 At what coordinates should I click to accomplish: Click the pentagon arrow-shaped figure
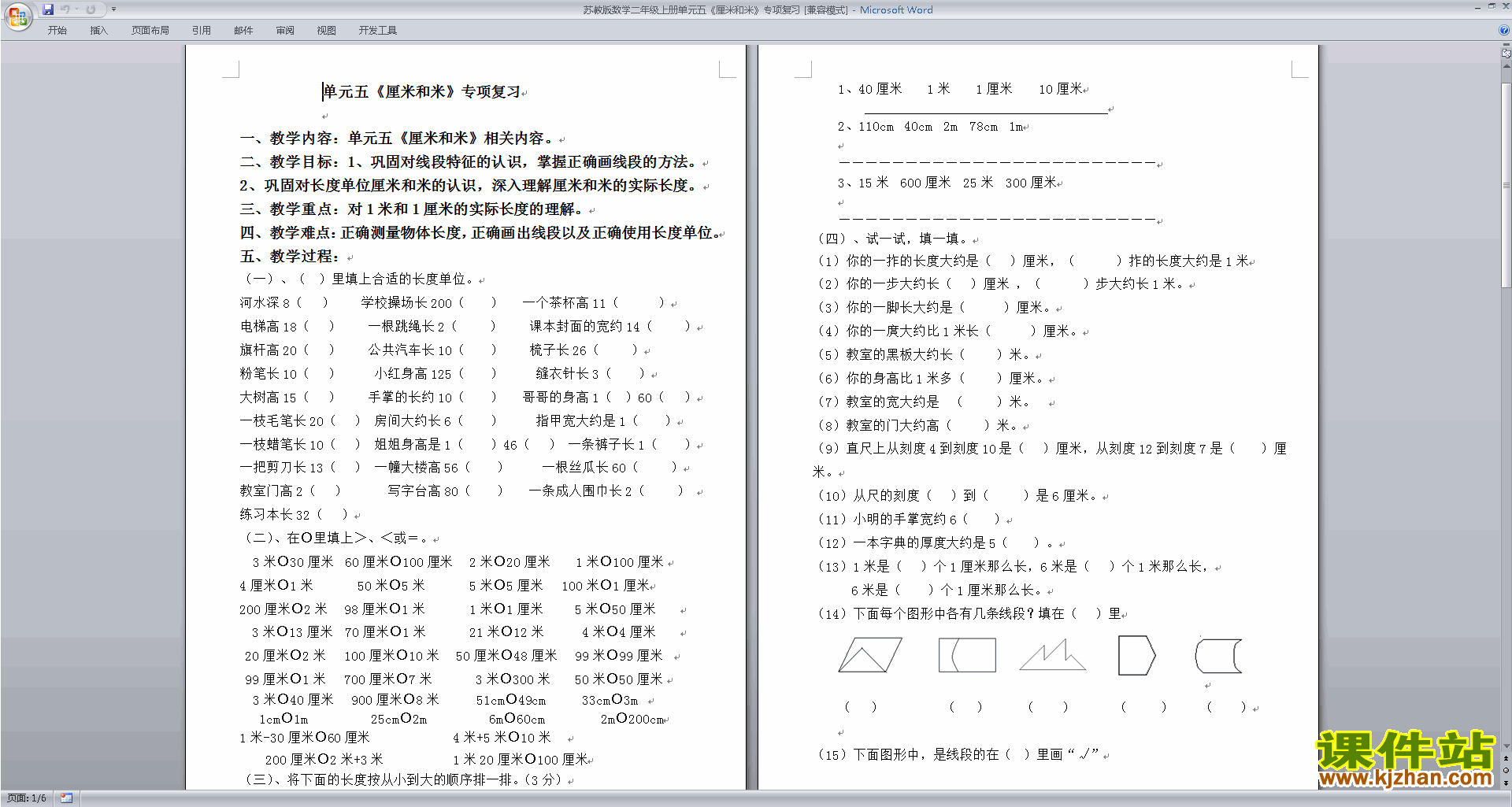click(1136, 656)
